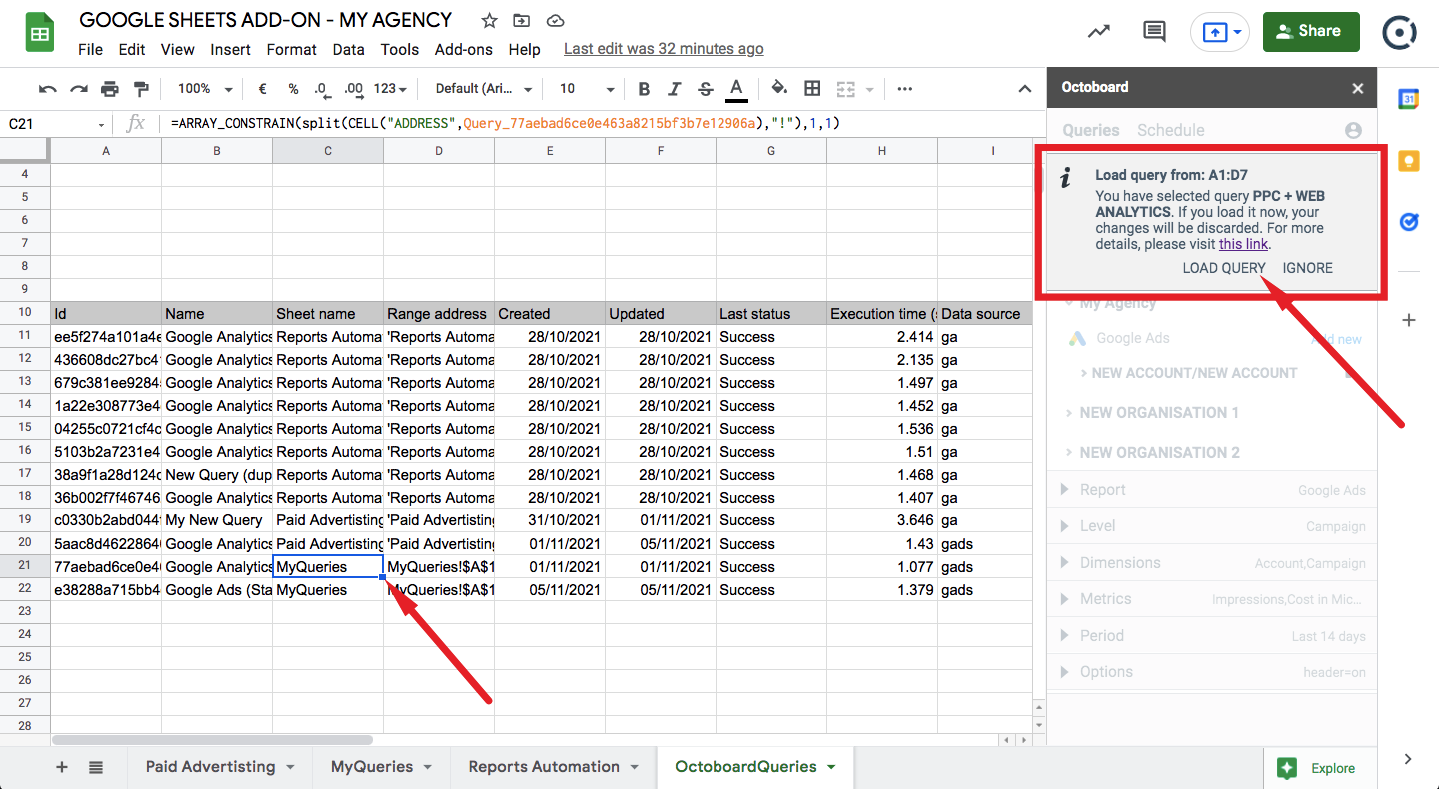Collapse the menus with the caret arrow
Viewport: 1439px width, 789px height.
[1025, 89]
